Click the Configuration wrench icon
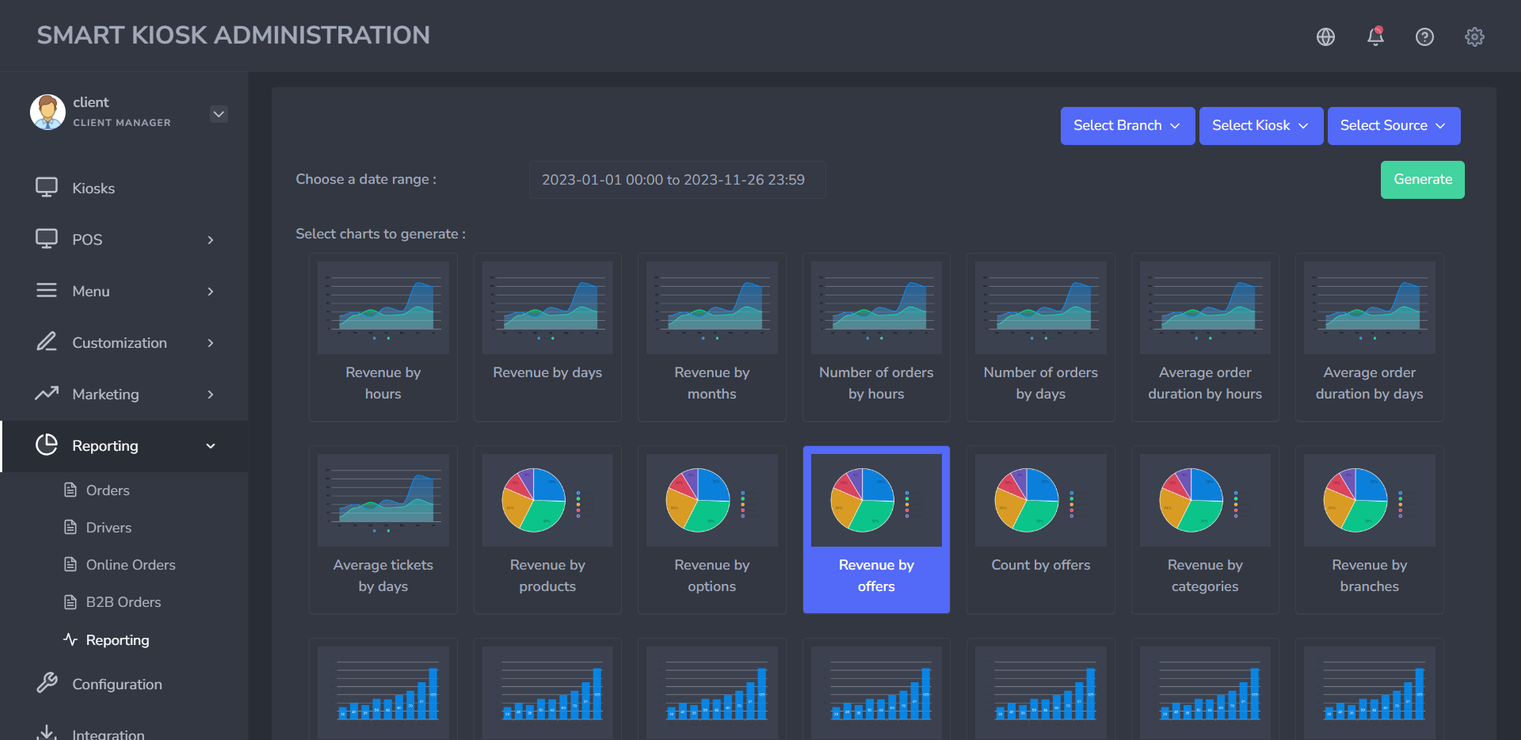1521x740 pixels. (x=46, y=684)
